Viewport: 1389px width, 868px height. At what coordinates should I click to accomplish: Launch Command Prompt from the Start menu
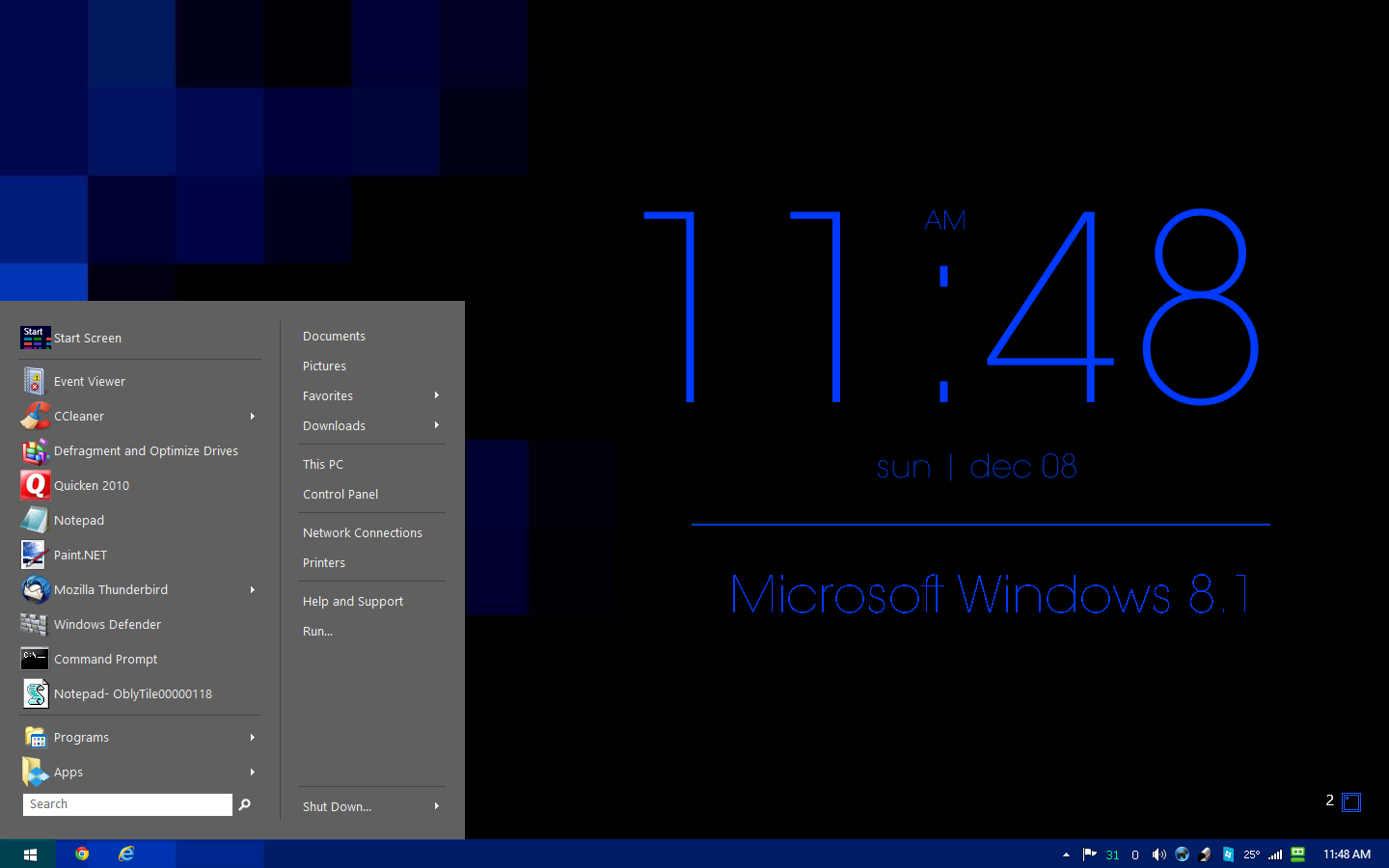105,660
